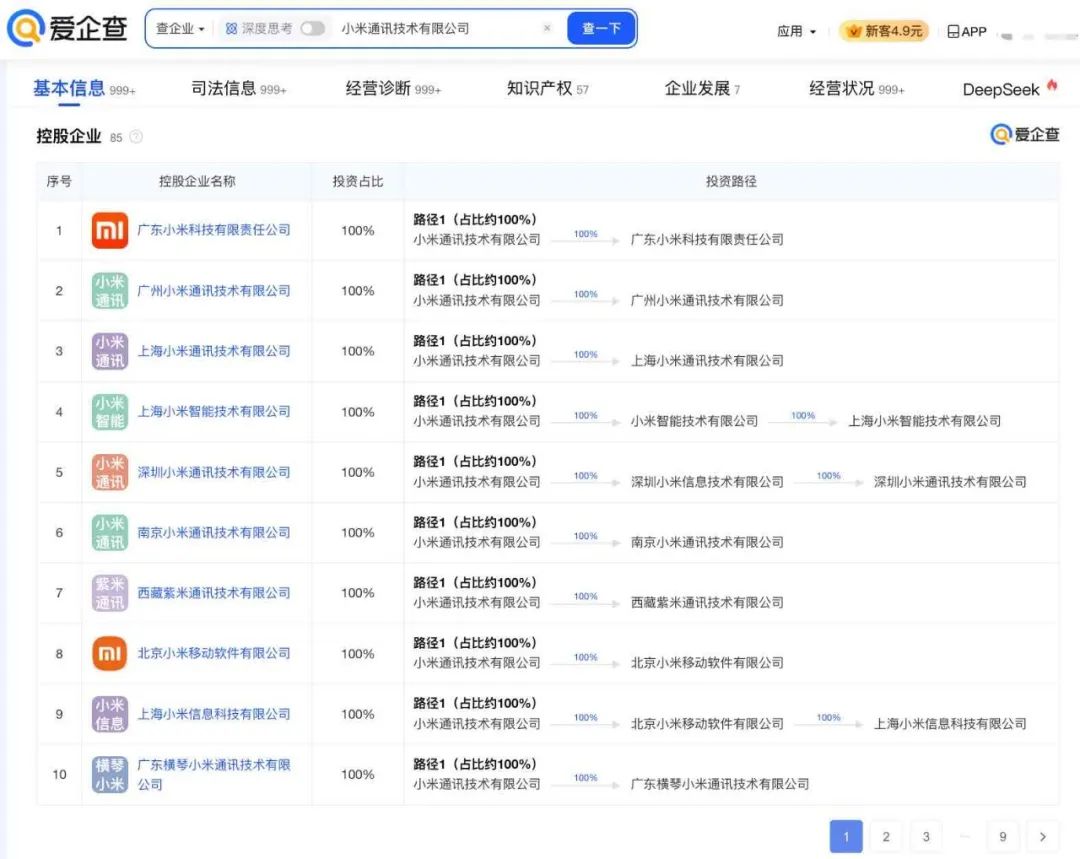The image size is (1080, 859).
Task: Select page 1 in pagination
Action: pyautogui.click(x=846, y=836)
